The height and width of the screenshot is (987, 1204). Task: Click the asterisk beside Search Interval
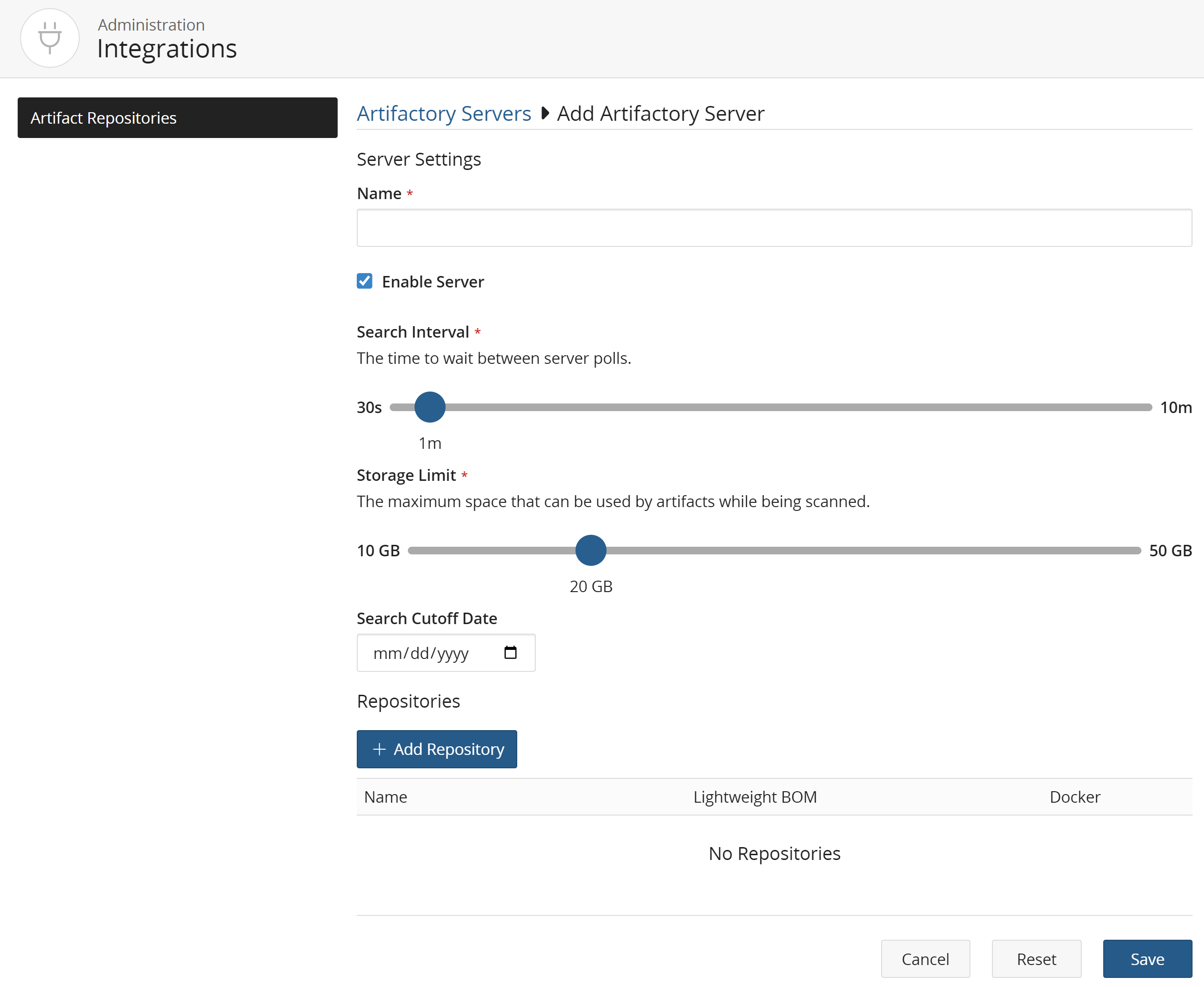coord(477,331)
